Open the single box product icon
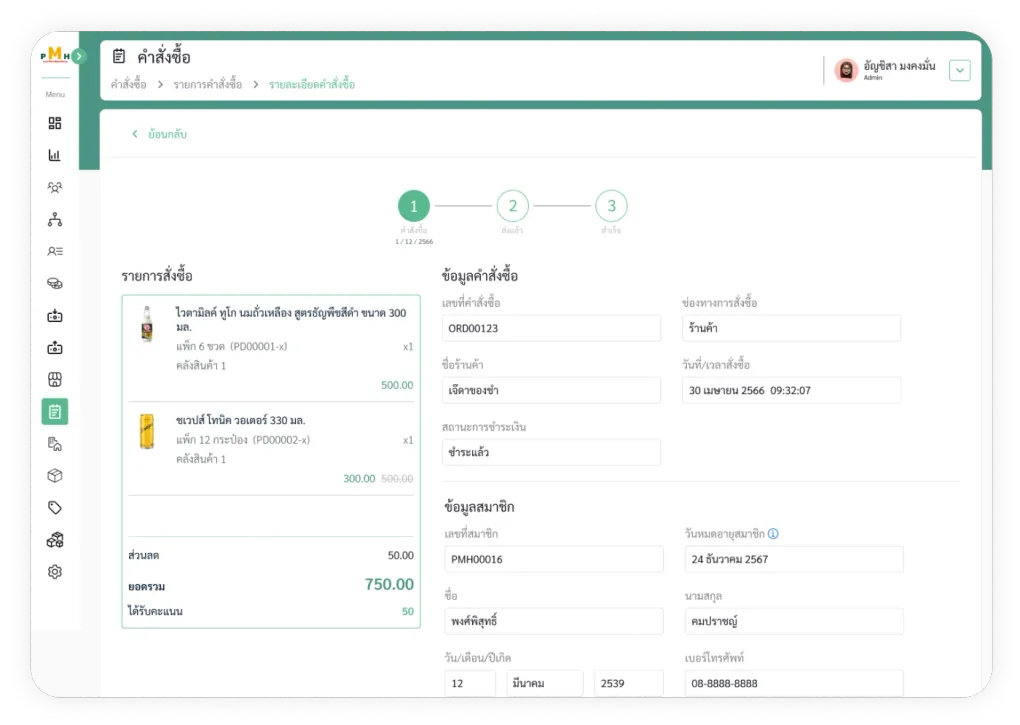The width and height of the screenshot is (1020, 725). (55, 475)
